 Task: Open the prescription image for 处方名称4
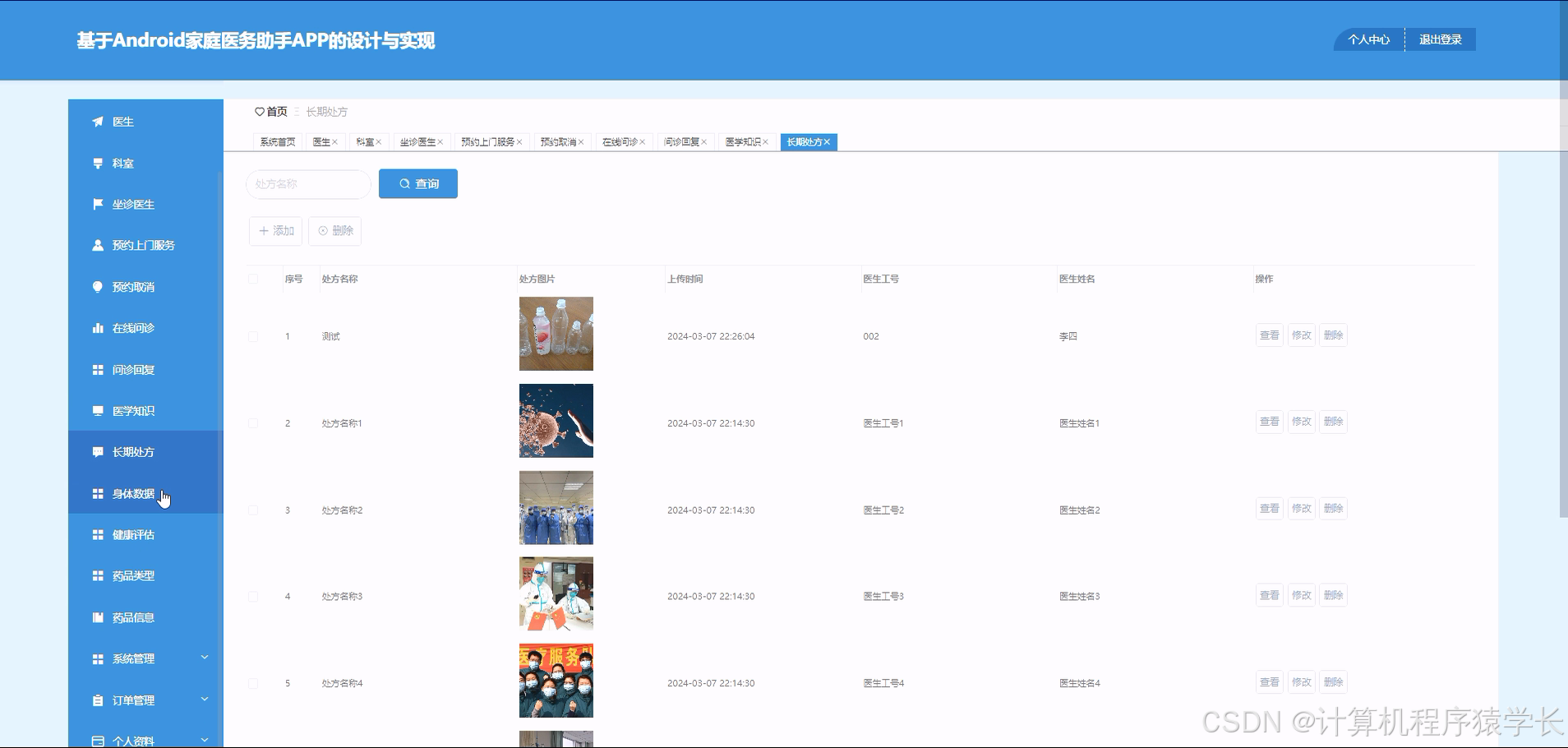click(556, 681)
